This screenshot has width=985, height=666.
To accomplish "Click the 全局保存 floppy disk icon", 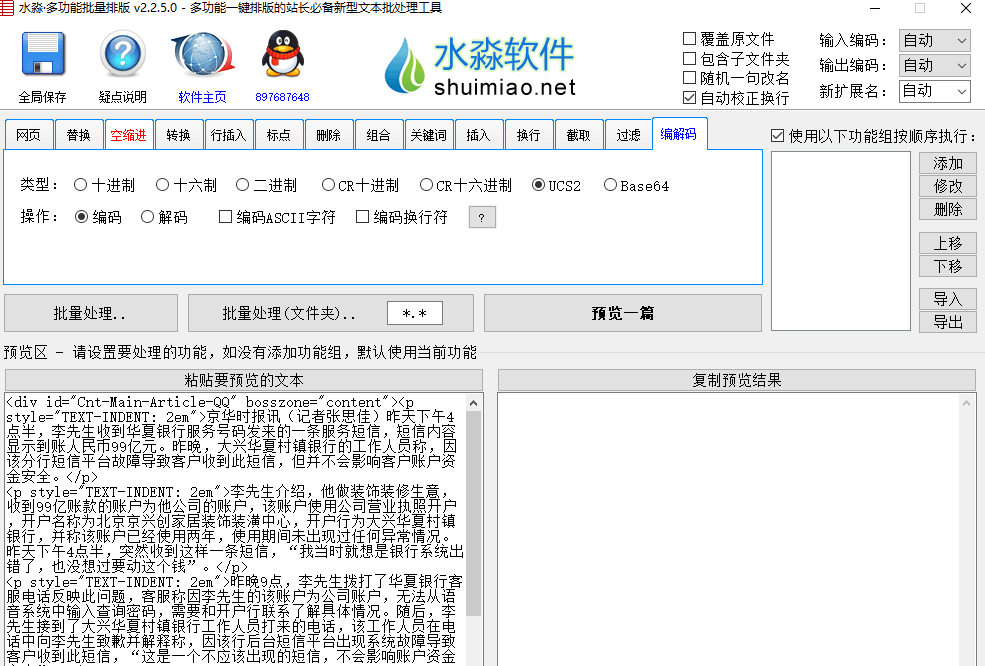I will click(43, 56).
